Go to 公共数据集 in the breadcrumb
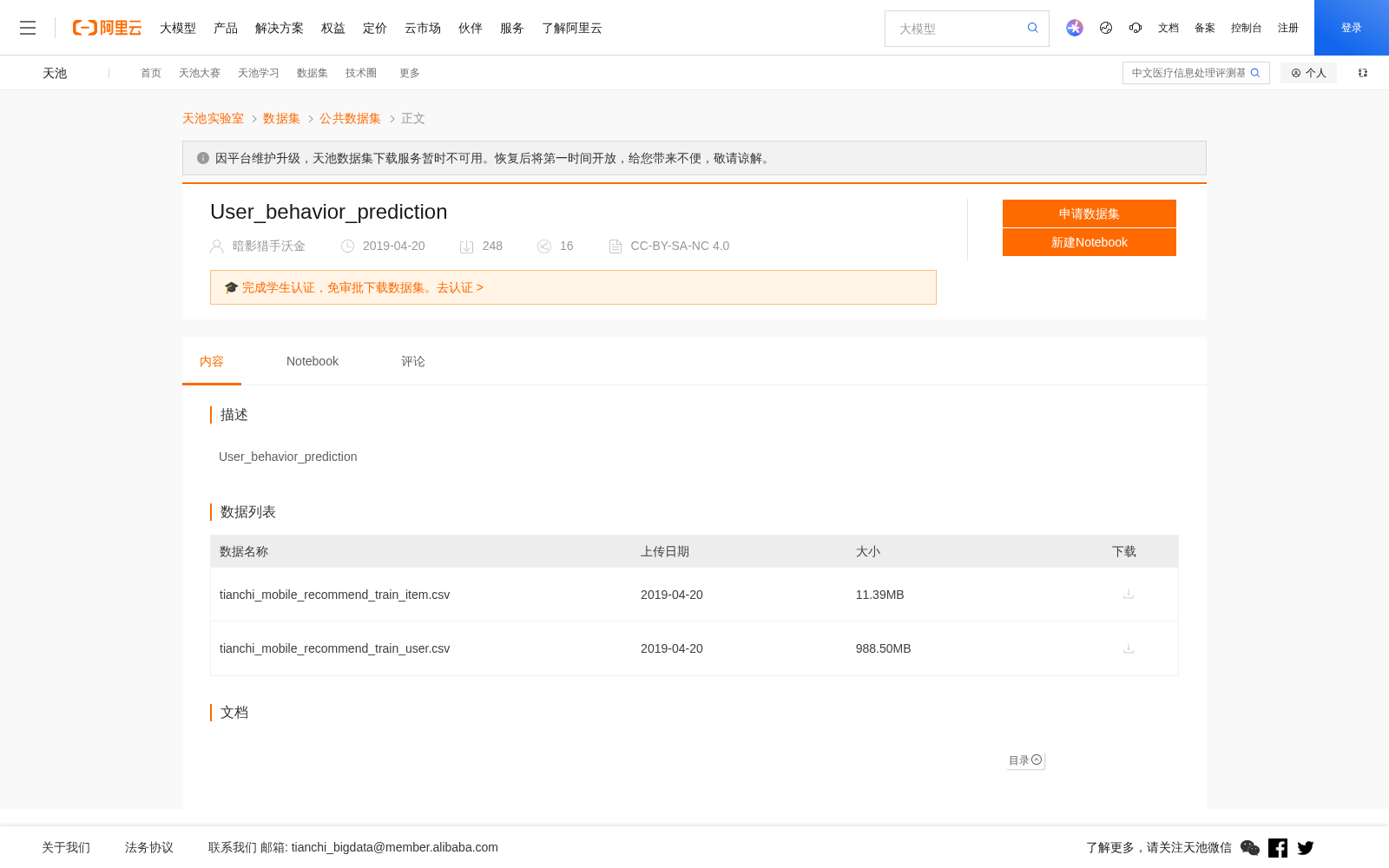Viewport: 1389px width, 868px height. coord(350,118)
